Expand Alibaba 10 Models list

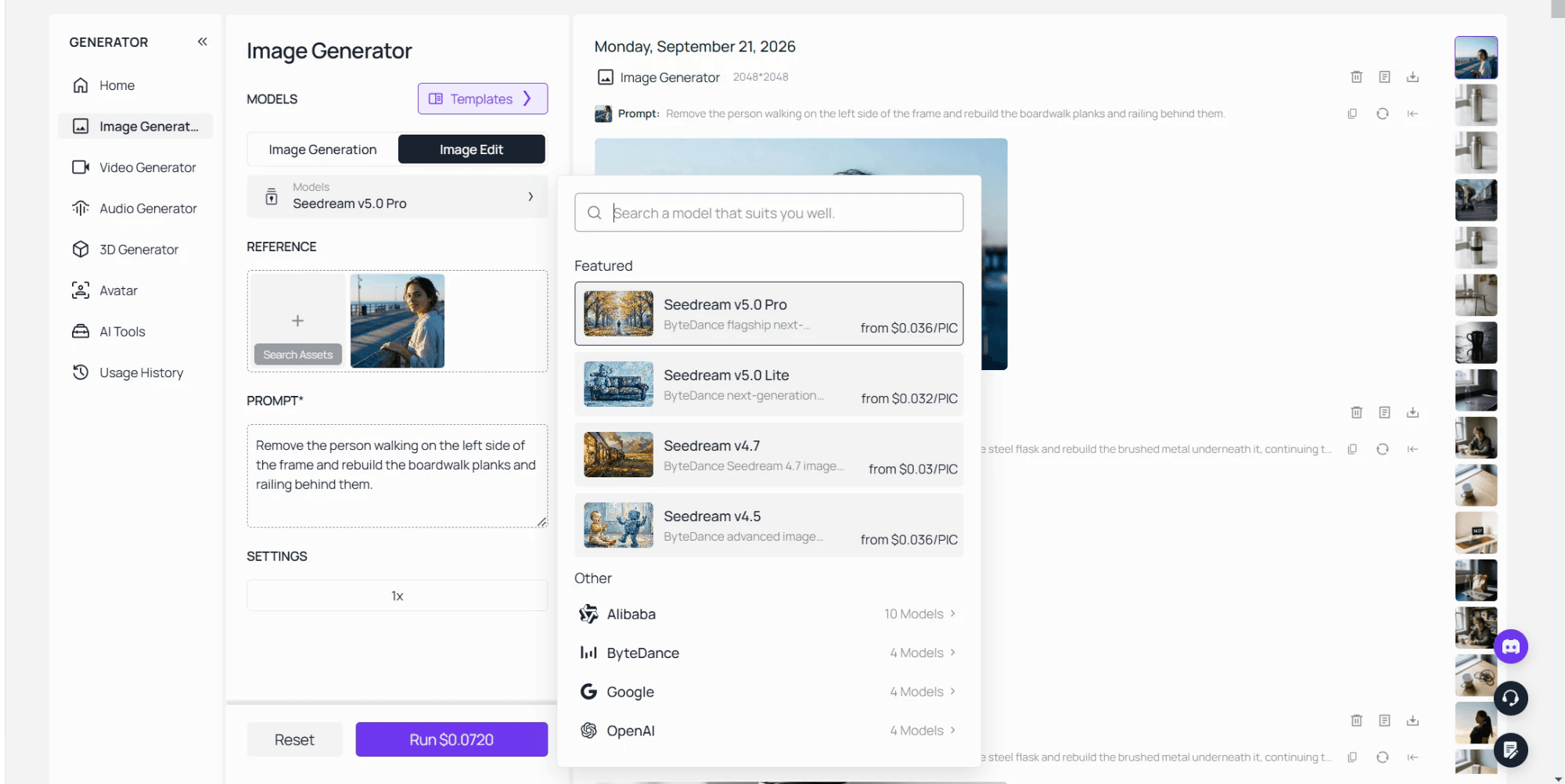pyautogui.click(x=768, y=614)
